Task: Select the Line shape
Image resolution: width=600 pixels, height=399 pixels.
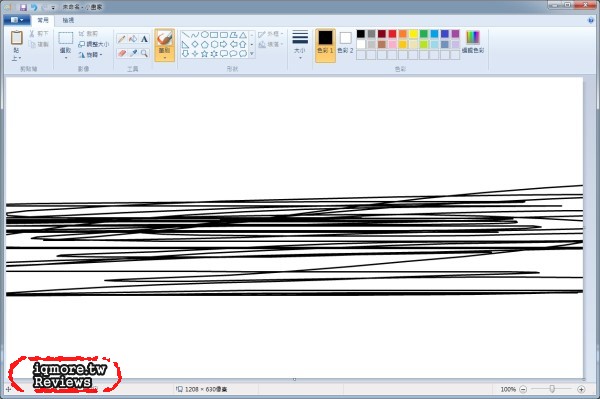Action: [x=186, y=35]
